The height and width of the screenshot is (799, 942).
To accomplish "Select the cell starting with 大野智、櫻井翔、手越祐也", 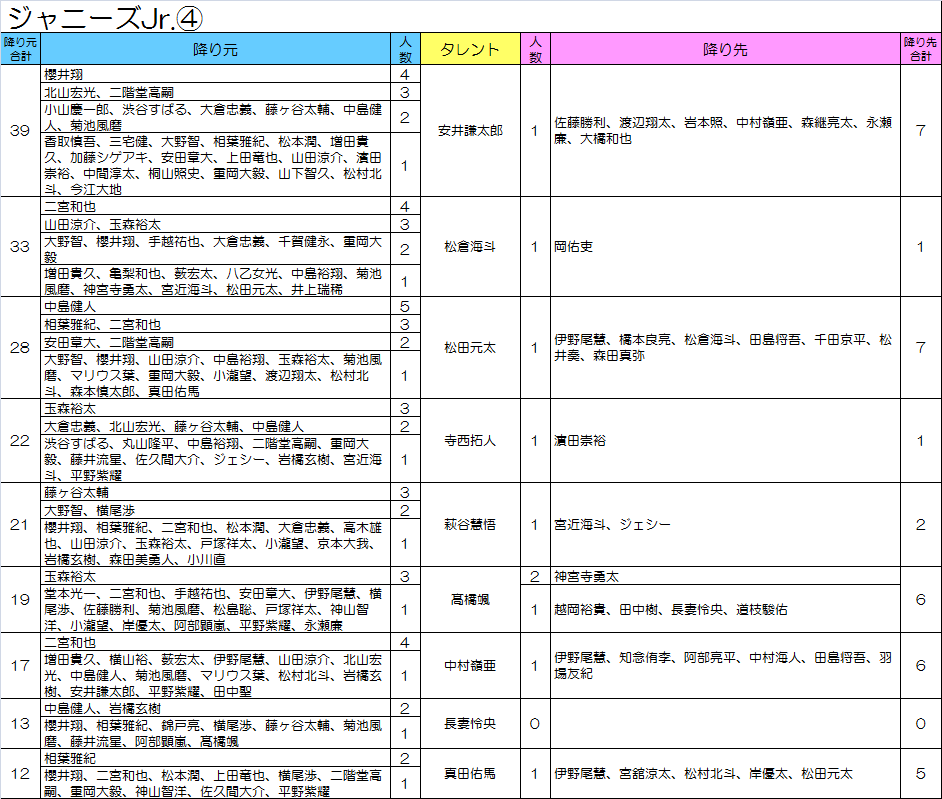I will coord(216,249).
